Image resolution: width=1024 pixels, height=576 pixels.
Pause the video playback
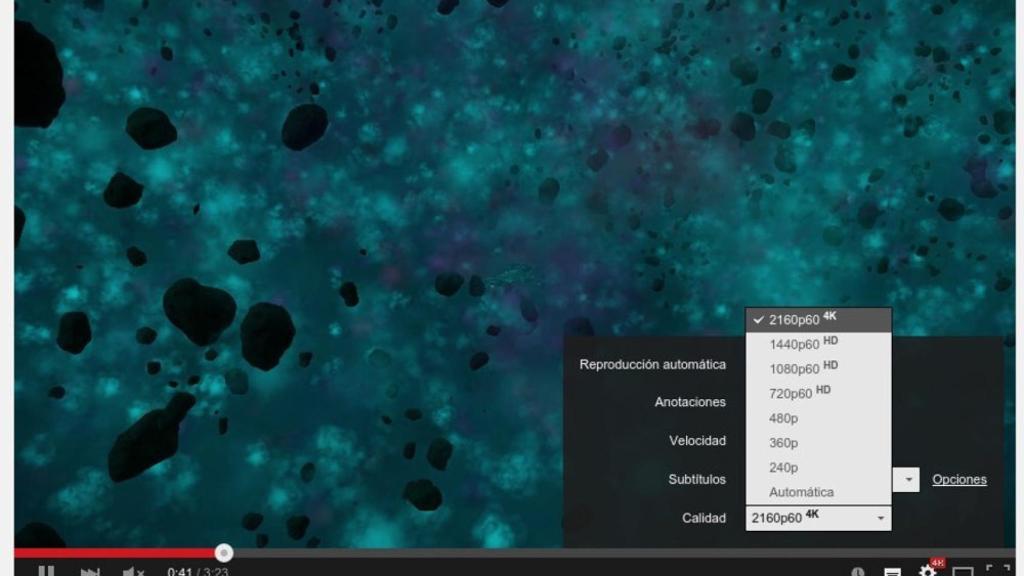click(47, 569)
